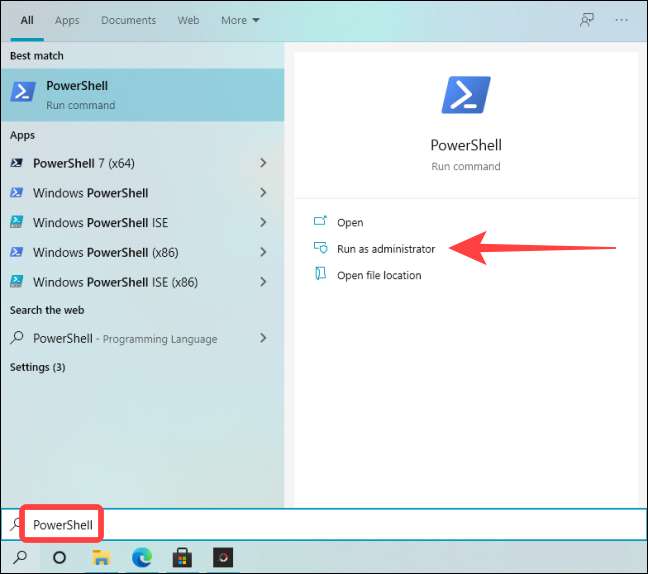Screen dimensions: 648x574
Task: Select the PowerShell best match result
Action: click(x=143, y=95)
